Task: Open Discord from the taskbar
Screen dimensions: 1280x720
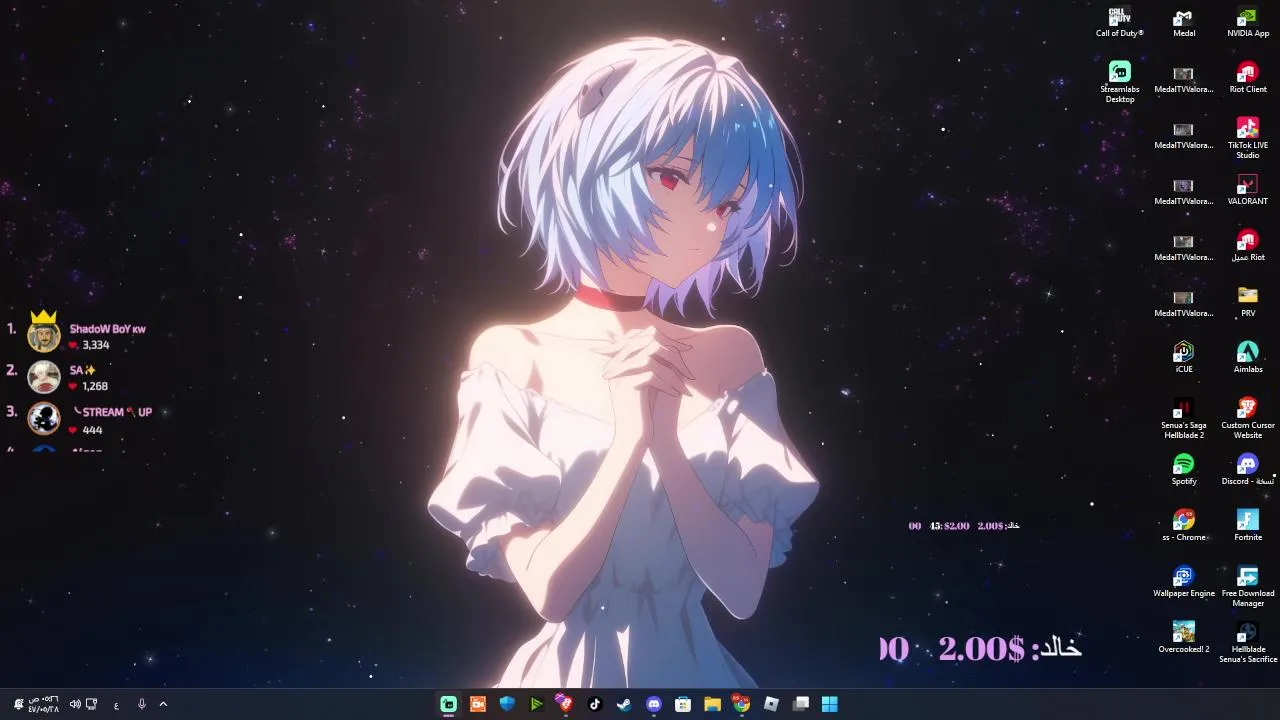Action: tap(653, 704)
